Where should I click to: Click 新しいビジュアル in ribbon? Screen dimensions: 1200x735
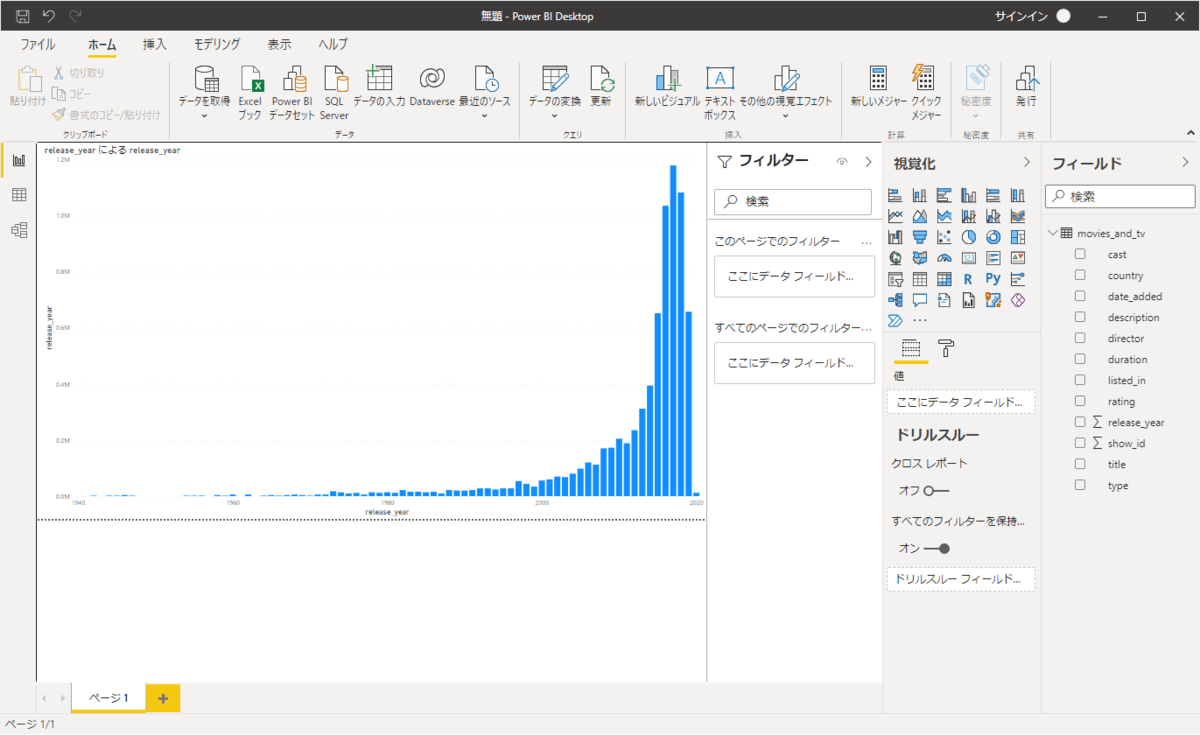[665, 87]
